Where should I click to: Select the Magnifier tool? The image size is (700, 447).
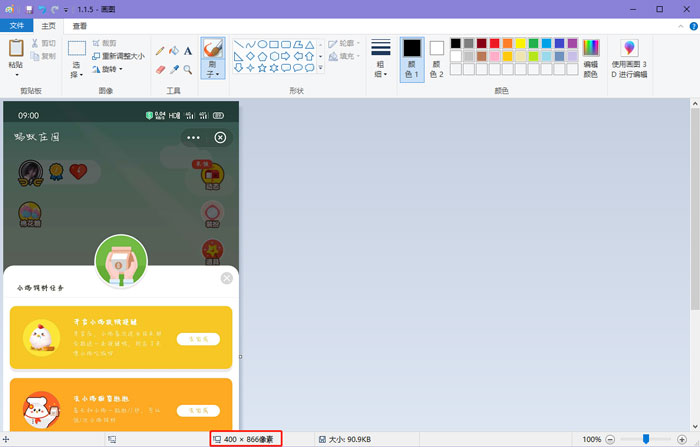coord(188,69)
